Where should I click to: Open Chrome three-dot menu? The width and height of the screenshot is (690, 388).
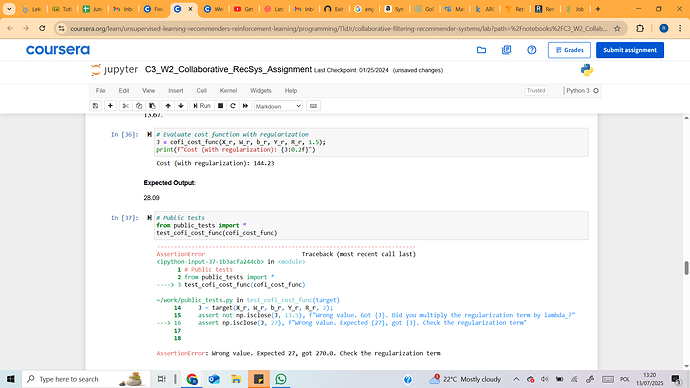pyautogui.click(x=680, y=29)
